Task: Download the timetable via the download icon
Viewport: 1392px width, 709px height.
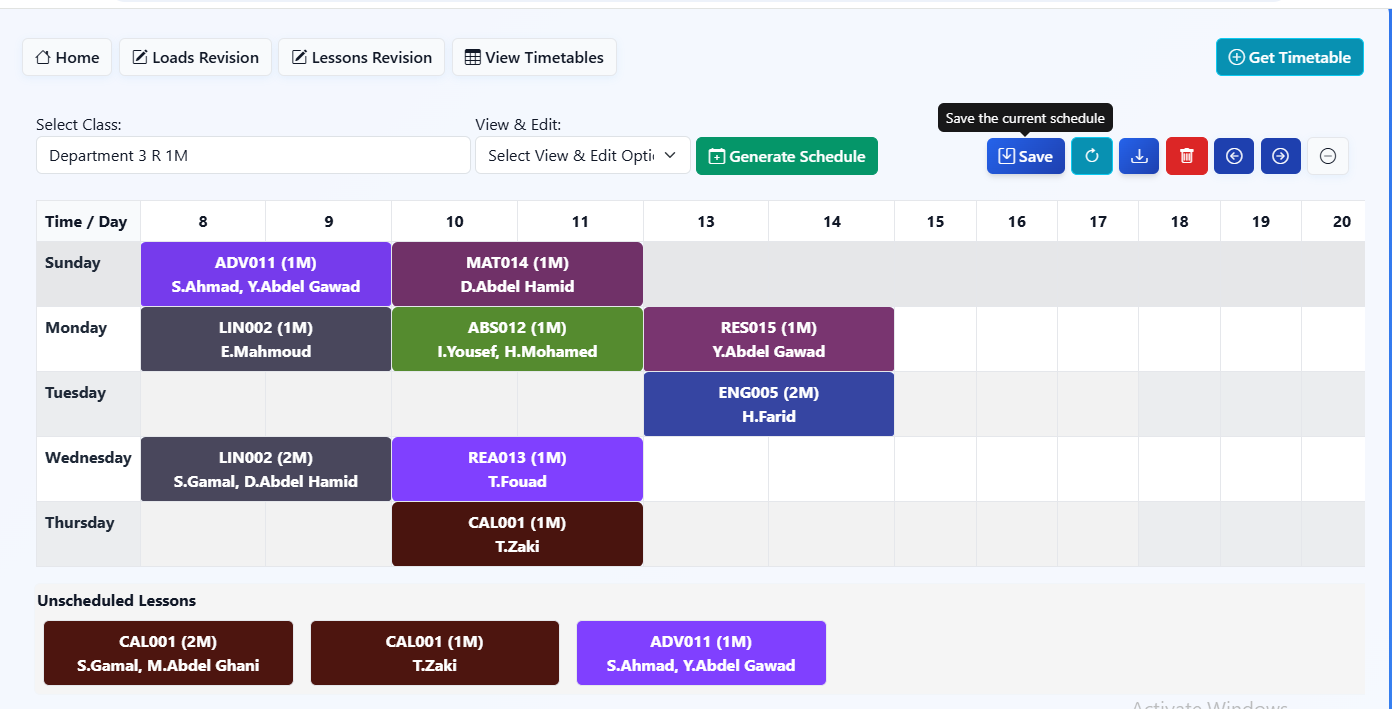Action: point(1138,156)
